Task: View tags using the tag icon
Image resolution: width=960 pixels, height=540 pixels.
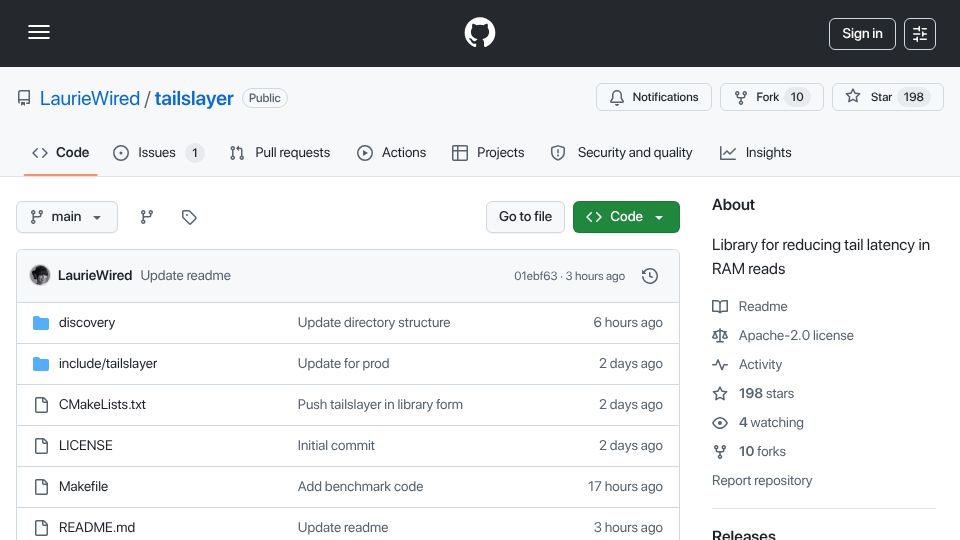Action: [x=189, y=217]
